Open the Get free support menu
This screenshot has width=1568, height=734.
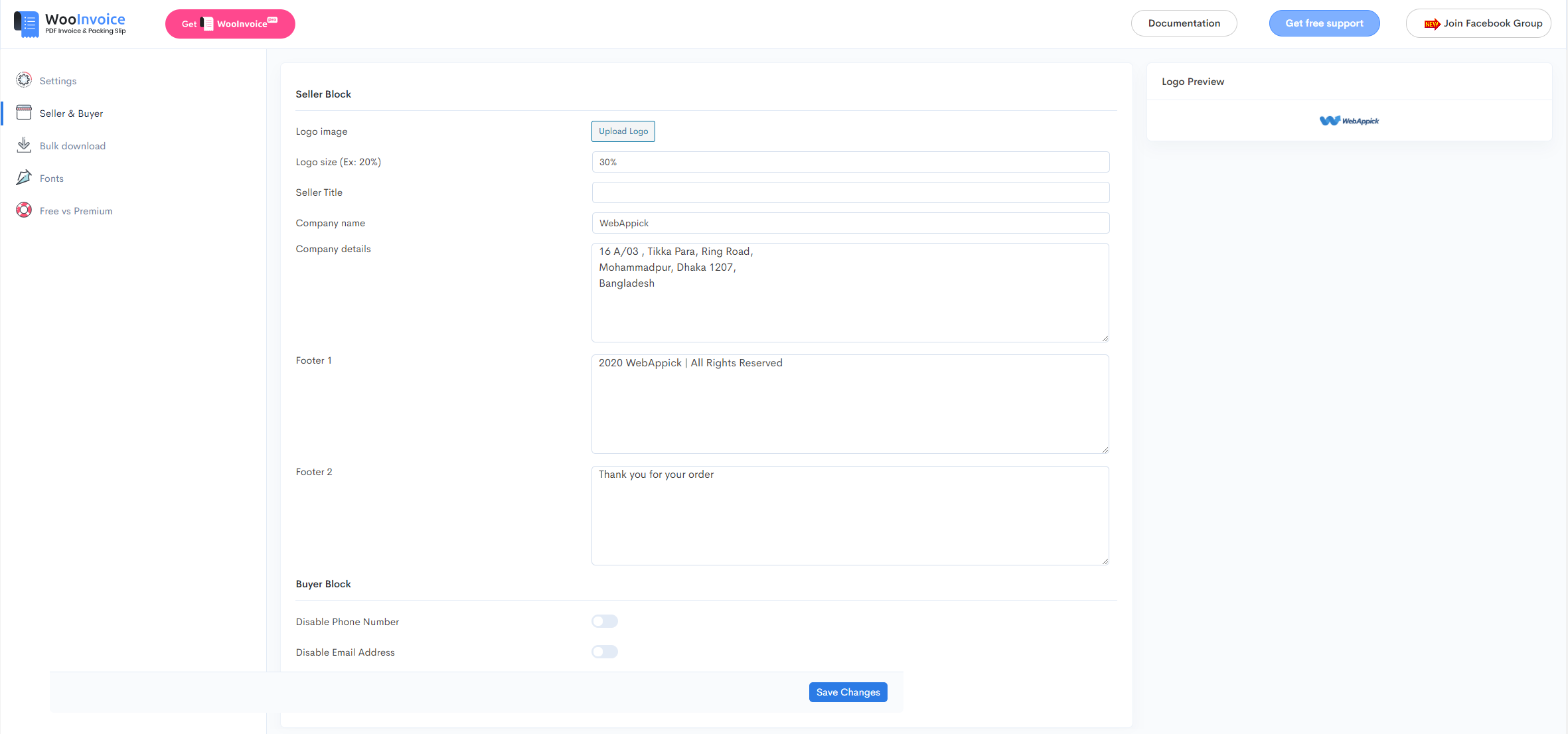coord(1323,23)
